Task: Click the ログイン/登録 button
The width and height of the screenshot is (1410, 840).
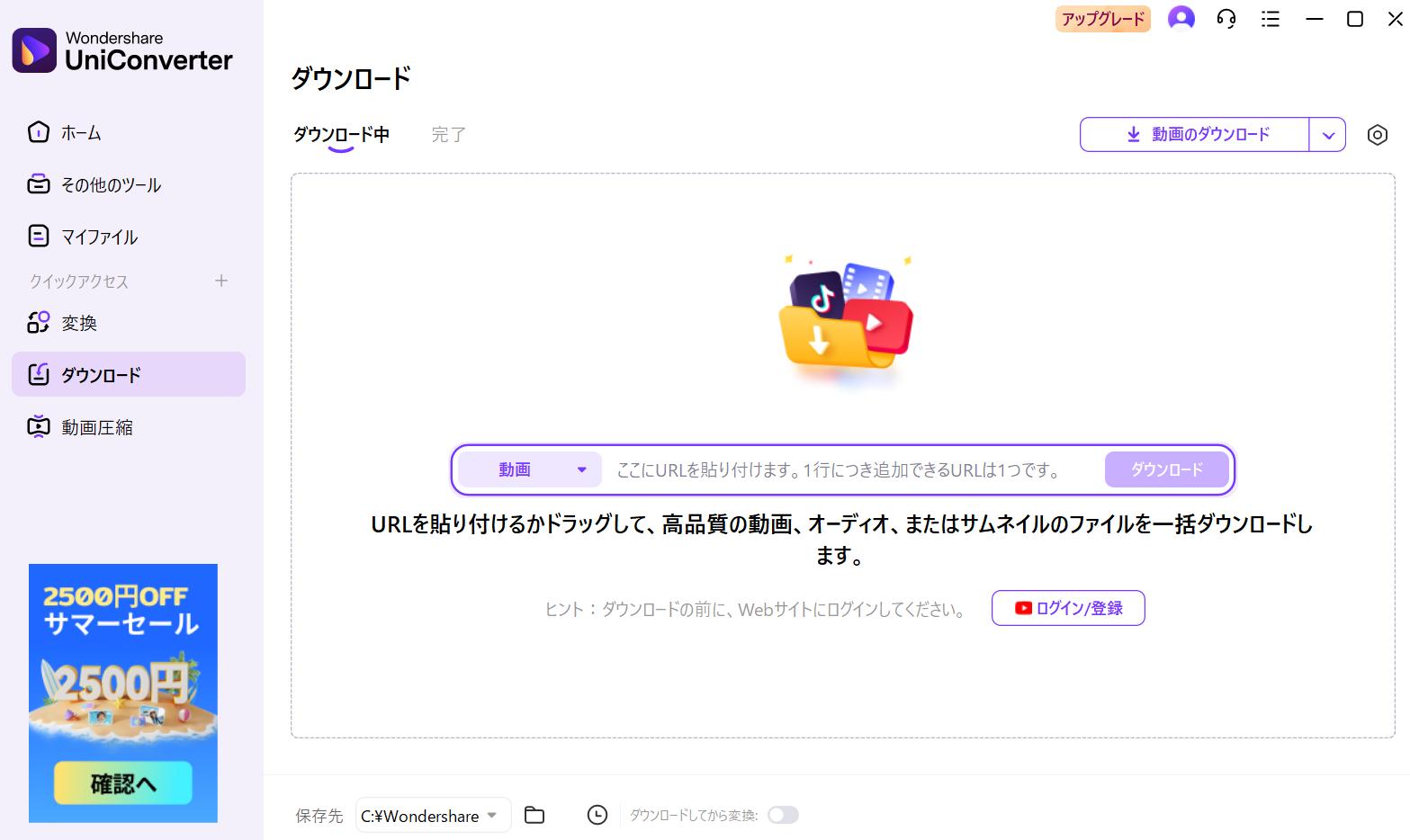Action: pos(1068,608)
